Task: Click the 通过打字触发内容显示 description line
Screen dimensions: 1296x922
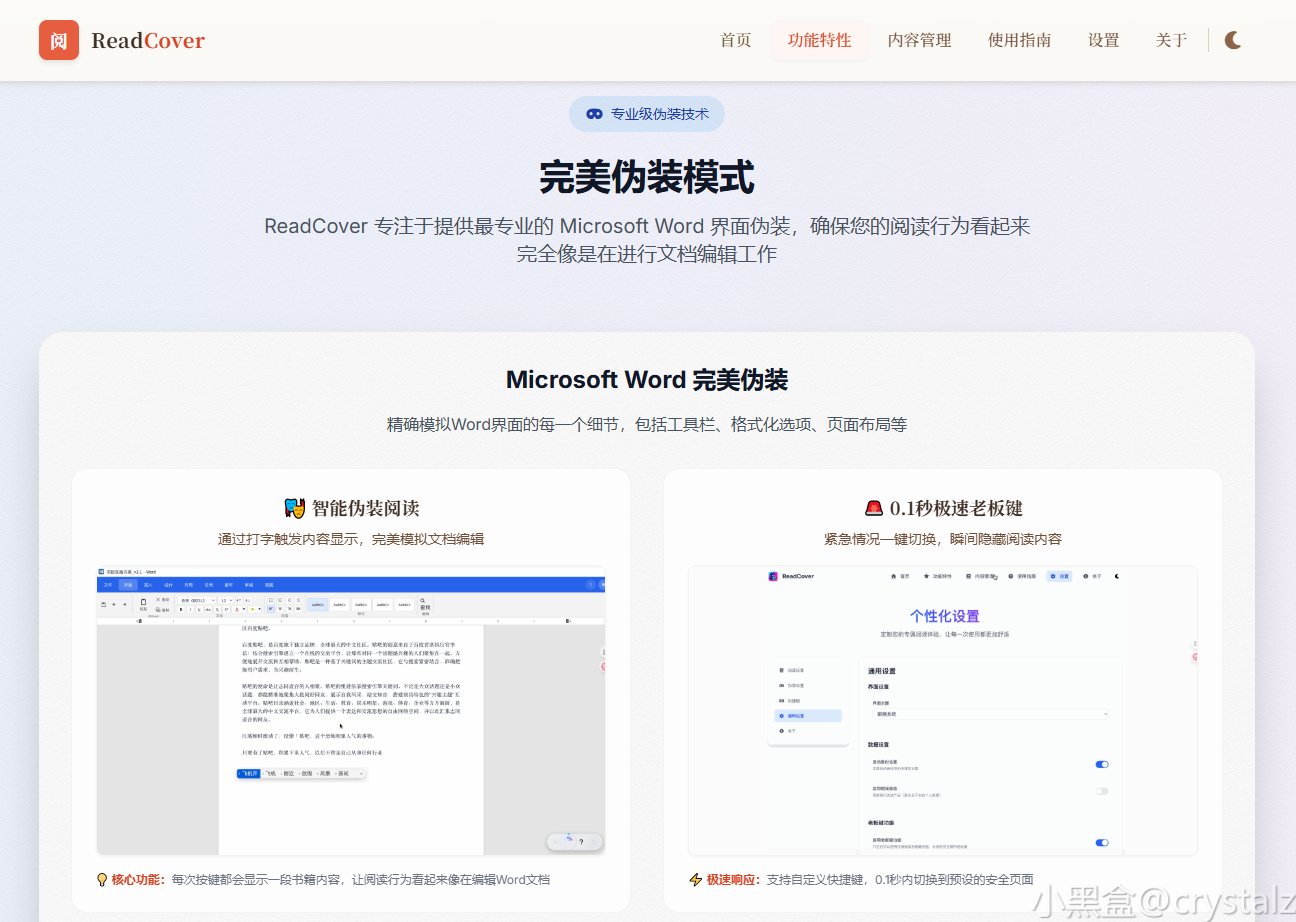Action: (x=351, y=539)
